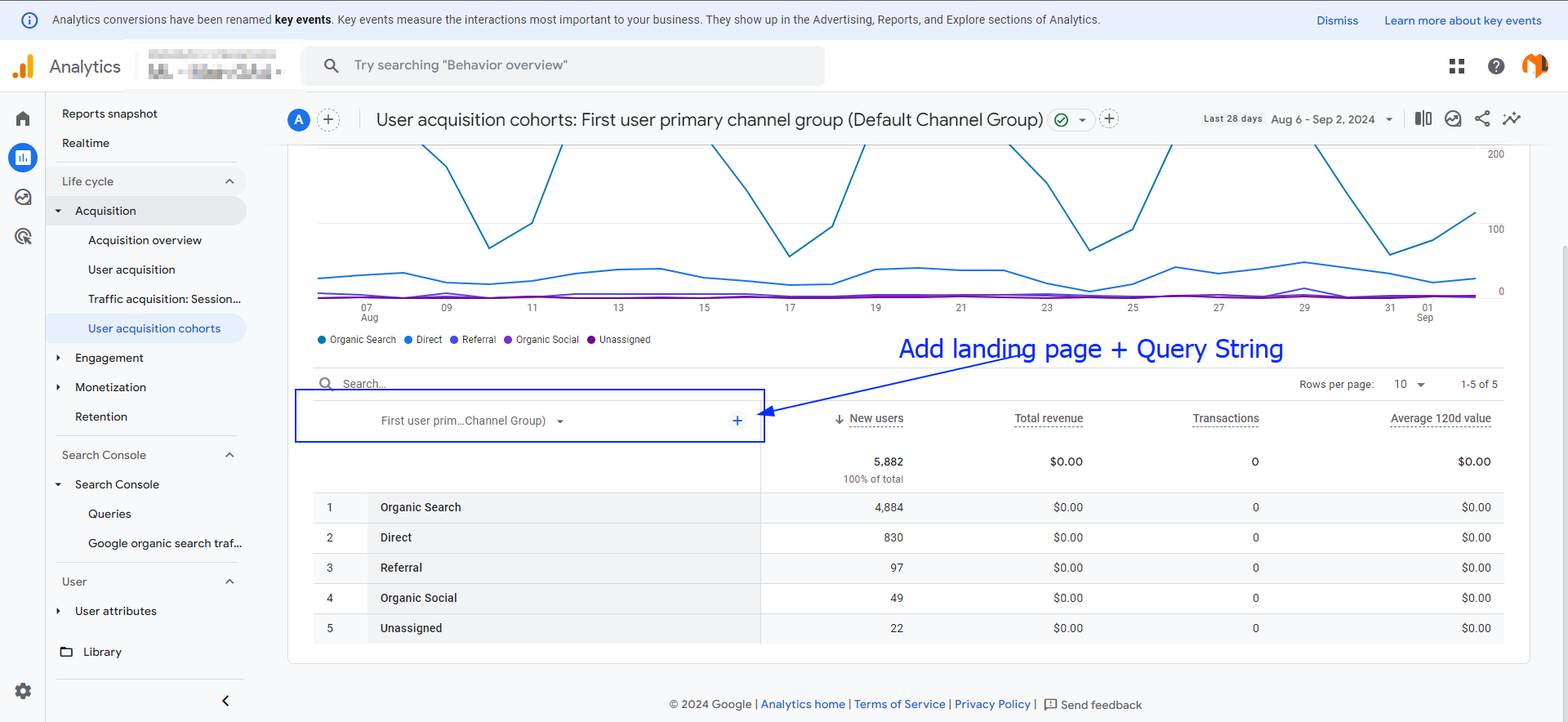Sort by Total revenue column

coord(1049,418)
